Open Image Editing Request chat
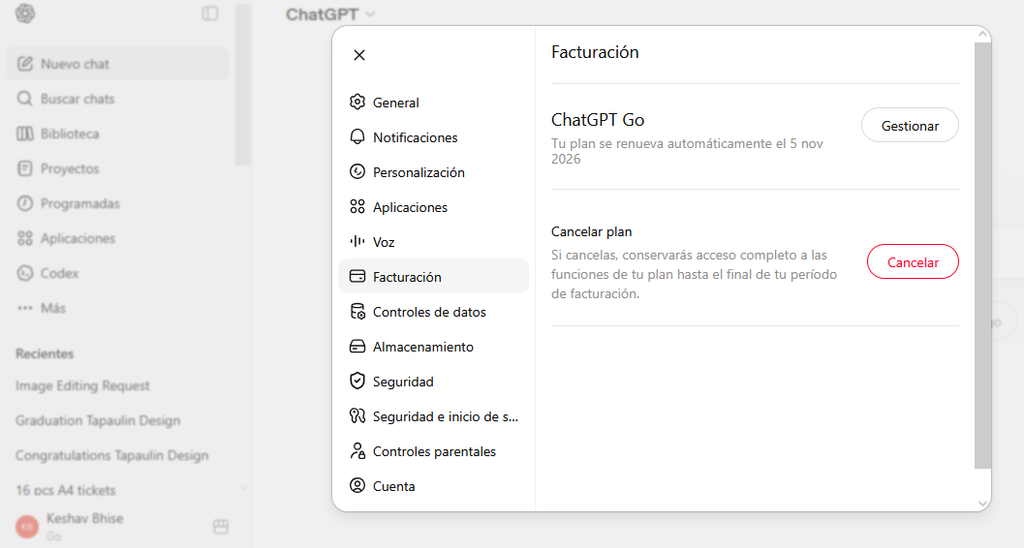1024x548 pixels. (x=118, y=385)
